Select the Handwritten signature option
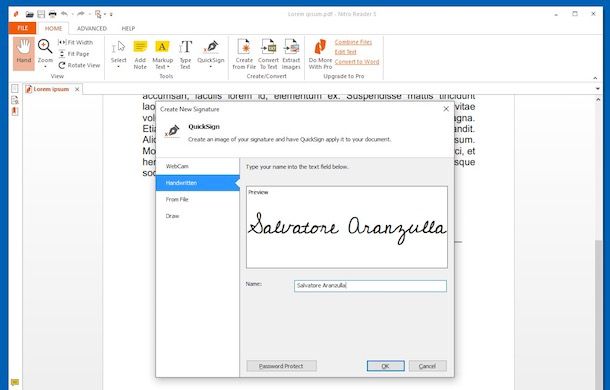Image resolution: width=610 pixels, height=390 pixels. 198,183
